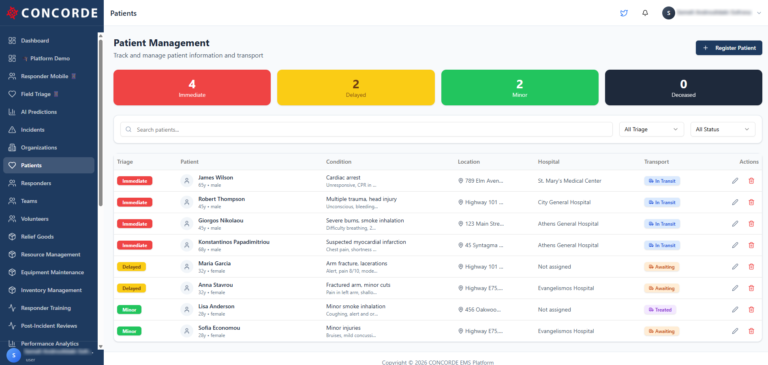The image size is (768, 365).
Task: Open notifications bell in header
Action: pos(645,13)
